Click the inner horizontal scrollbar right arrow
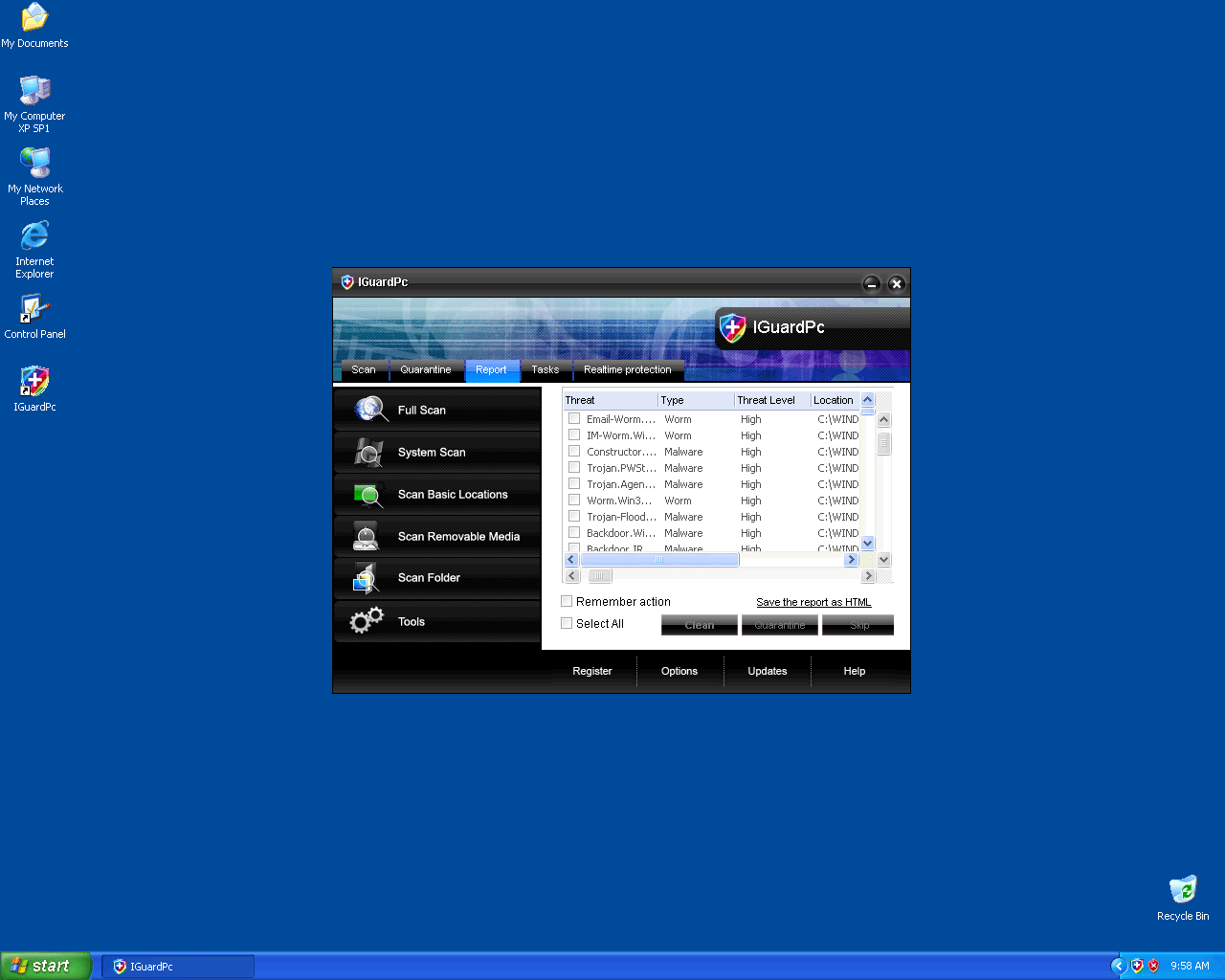The height and width of the screenshot is (980, 1225). pos(851,560)
